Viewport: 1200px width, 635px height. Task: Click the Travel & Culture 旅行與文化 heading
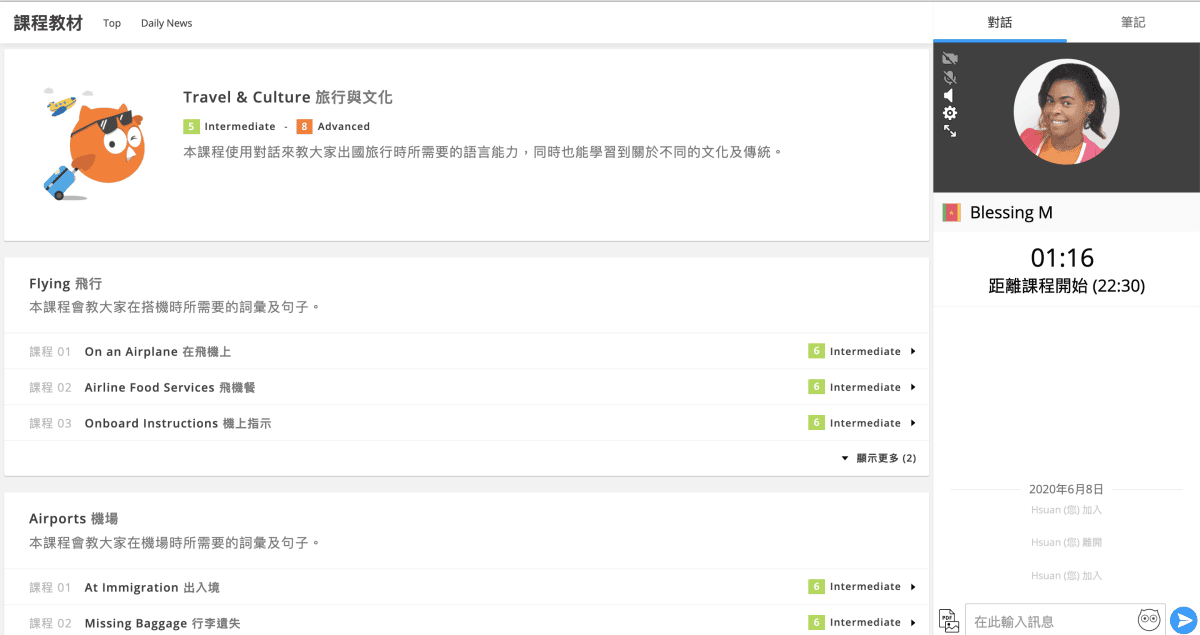[288, 97]
